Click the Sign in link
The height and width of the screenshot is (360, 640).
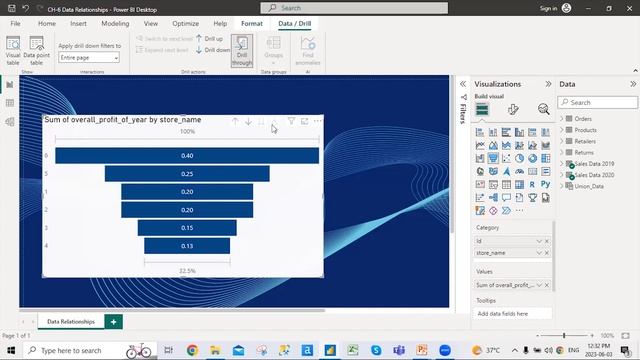pyautogui.click(x=548, y=8)
